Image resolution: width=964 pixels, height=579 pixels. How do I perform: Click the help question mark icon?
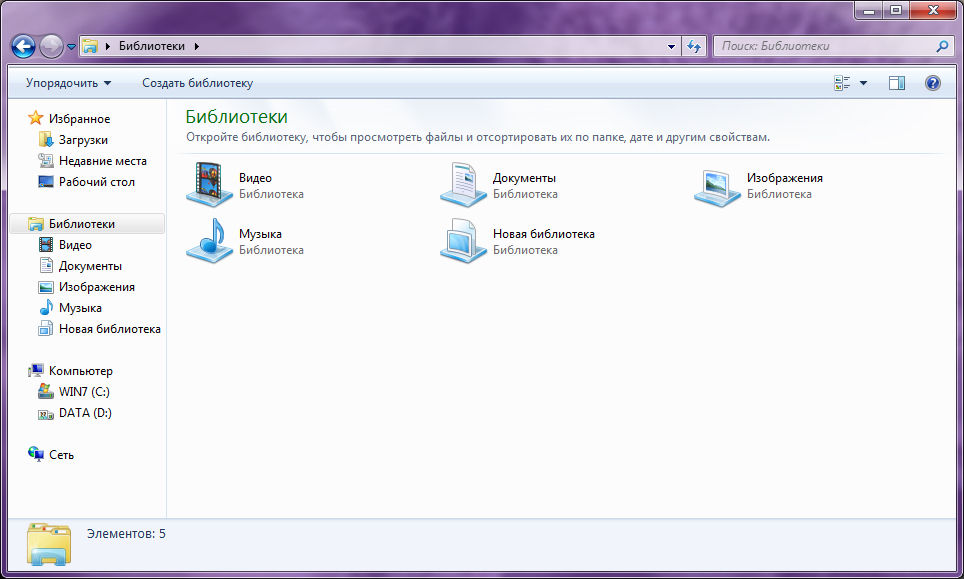[x=933, y=83]
